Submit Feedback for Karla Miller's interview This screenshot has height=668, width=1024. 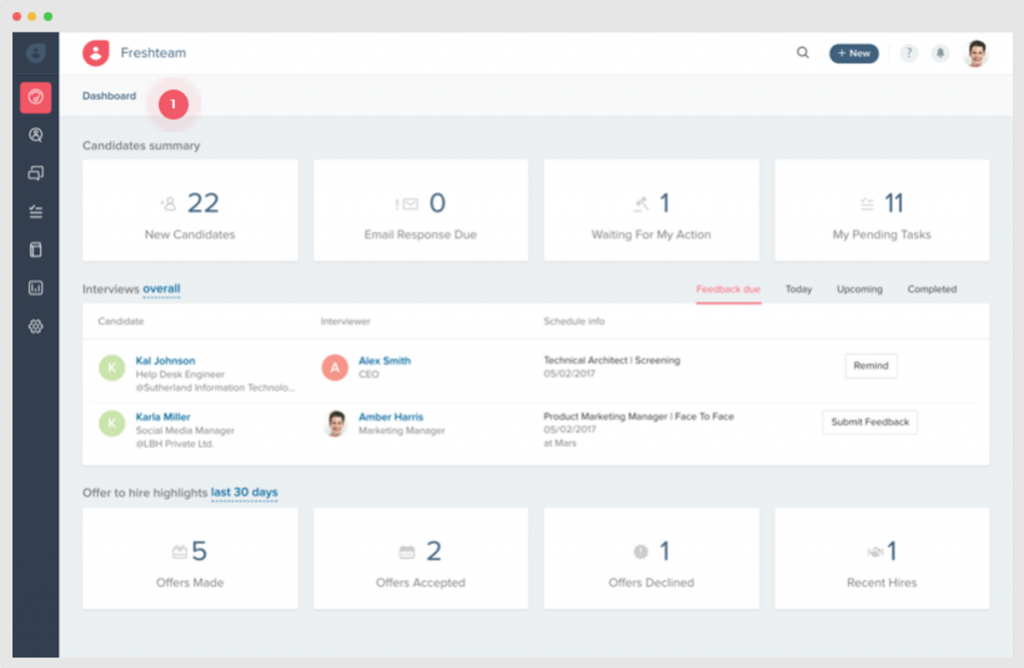tap(869, 422)
